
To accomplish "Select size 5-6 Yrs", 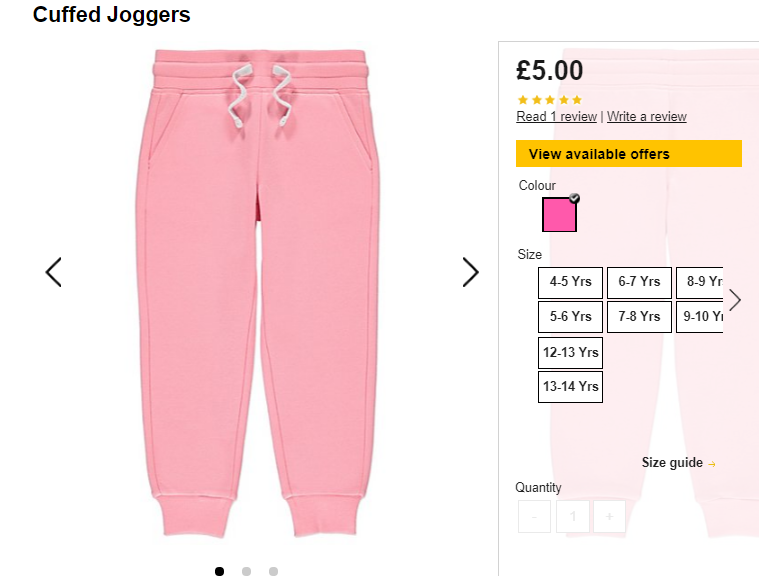I will click(x=570, y=317).
